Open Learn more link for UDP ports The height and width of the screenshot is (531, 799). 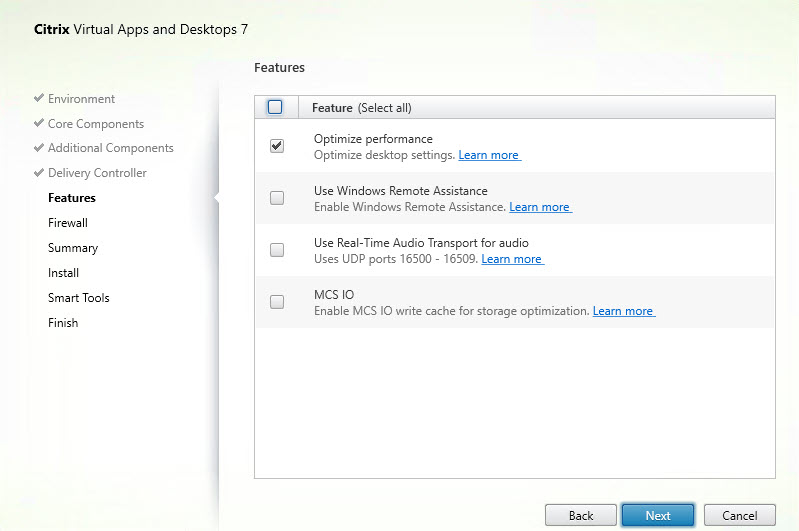511,259
